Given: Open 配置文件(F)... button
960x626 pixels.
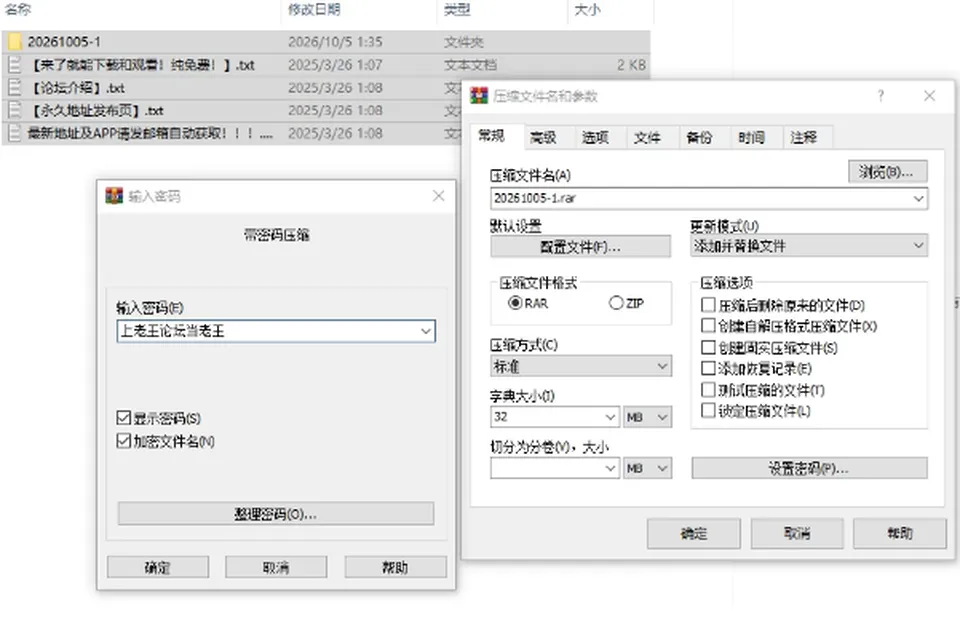Looking at the screenshot, I should 580,247.
